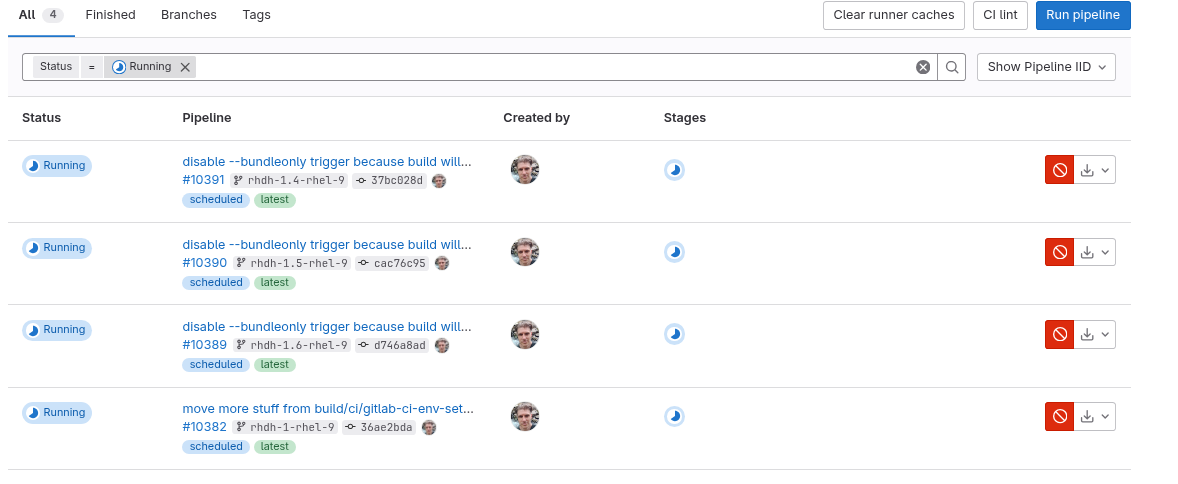Expand artifacts download dropdown for pipeline #10391
This screenshot has width=1178, height=484.
[x=1095, y=170]
